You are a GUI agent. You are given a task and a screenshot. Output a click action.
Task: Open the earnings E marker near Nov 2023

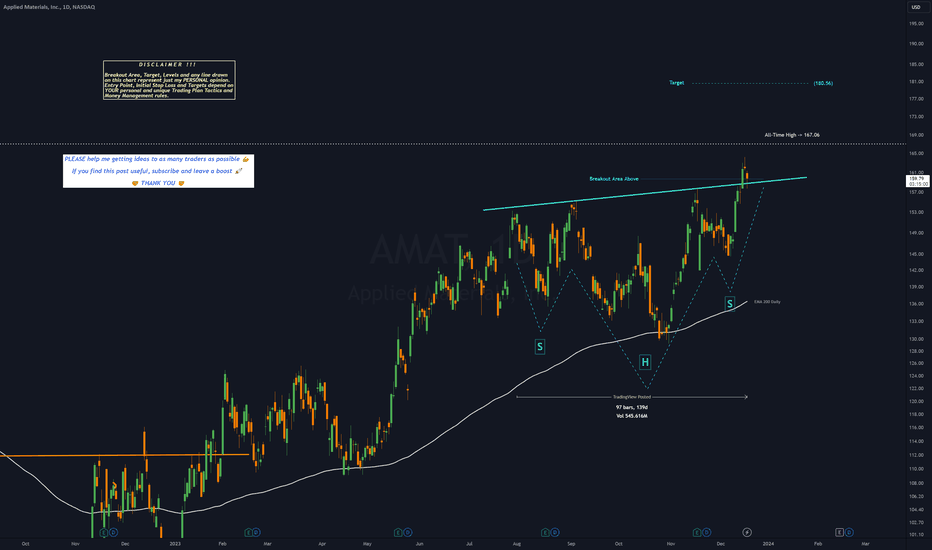(x=697, y=532)
